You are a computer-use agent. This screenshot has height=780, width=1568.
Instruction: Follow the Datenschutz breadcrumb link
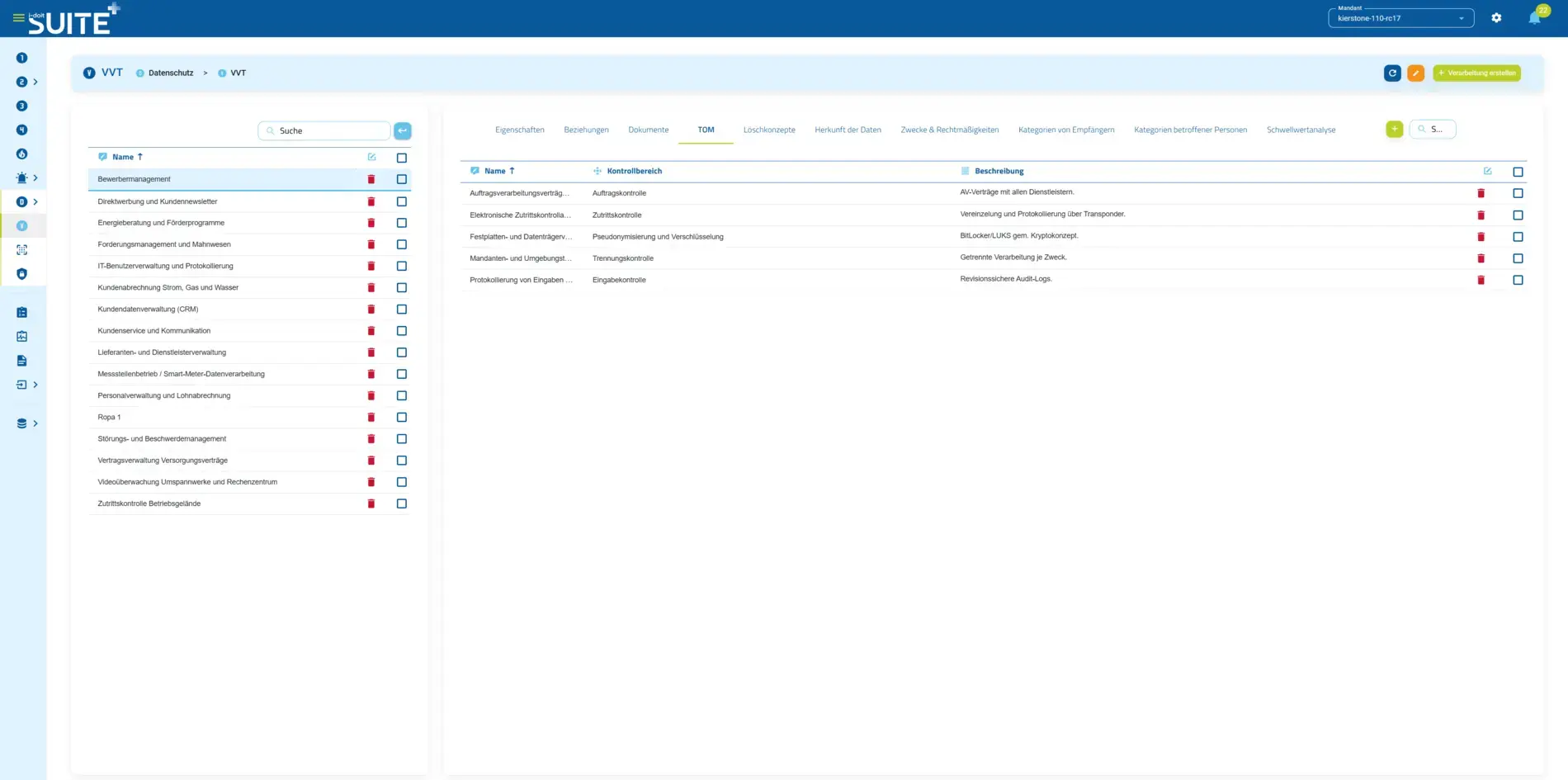pos(171,73)
